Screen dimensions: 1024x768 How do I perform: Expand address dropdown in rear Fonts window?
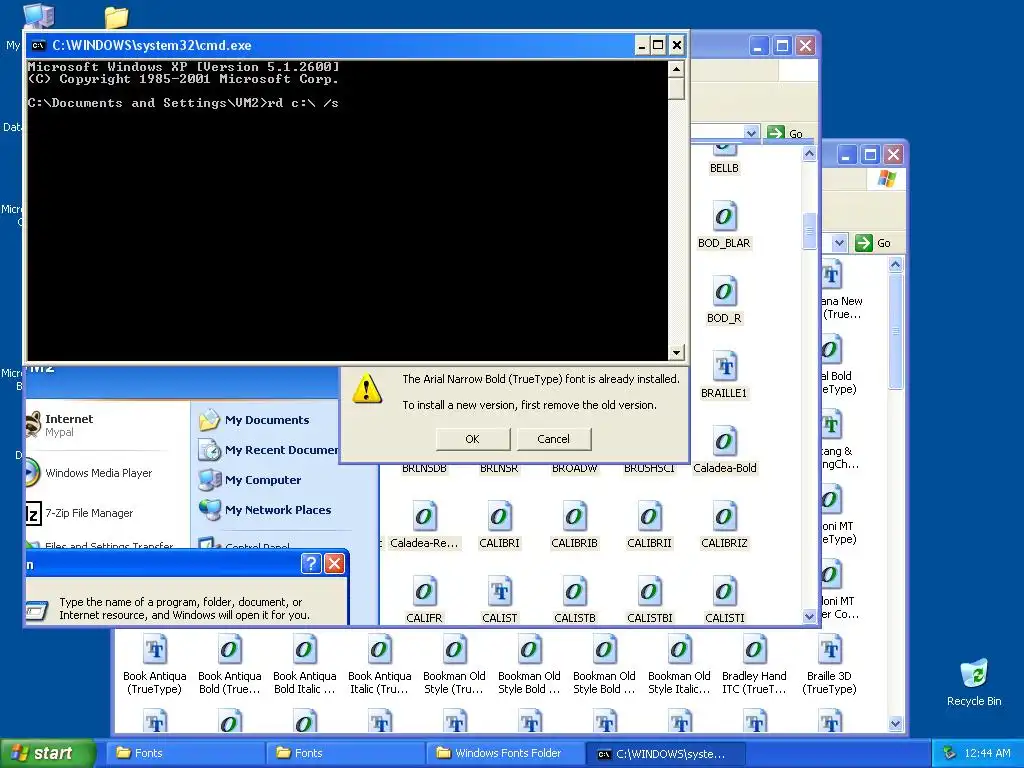click(x=839, y=243)
